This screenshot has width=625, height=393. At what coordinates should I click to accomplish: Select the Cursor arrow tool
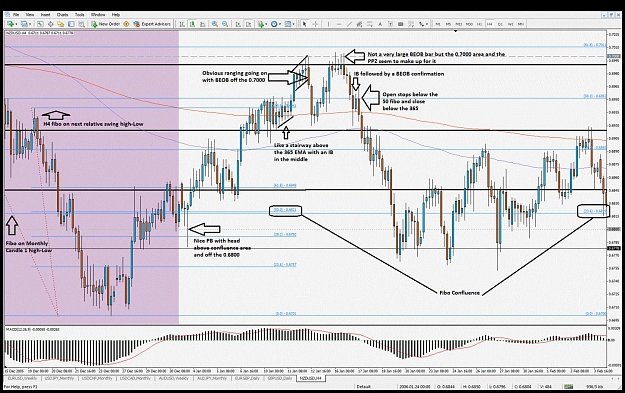tap(304, 24)
